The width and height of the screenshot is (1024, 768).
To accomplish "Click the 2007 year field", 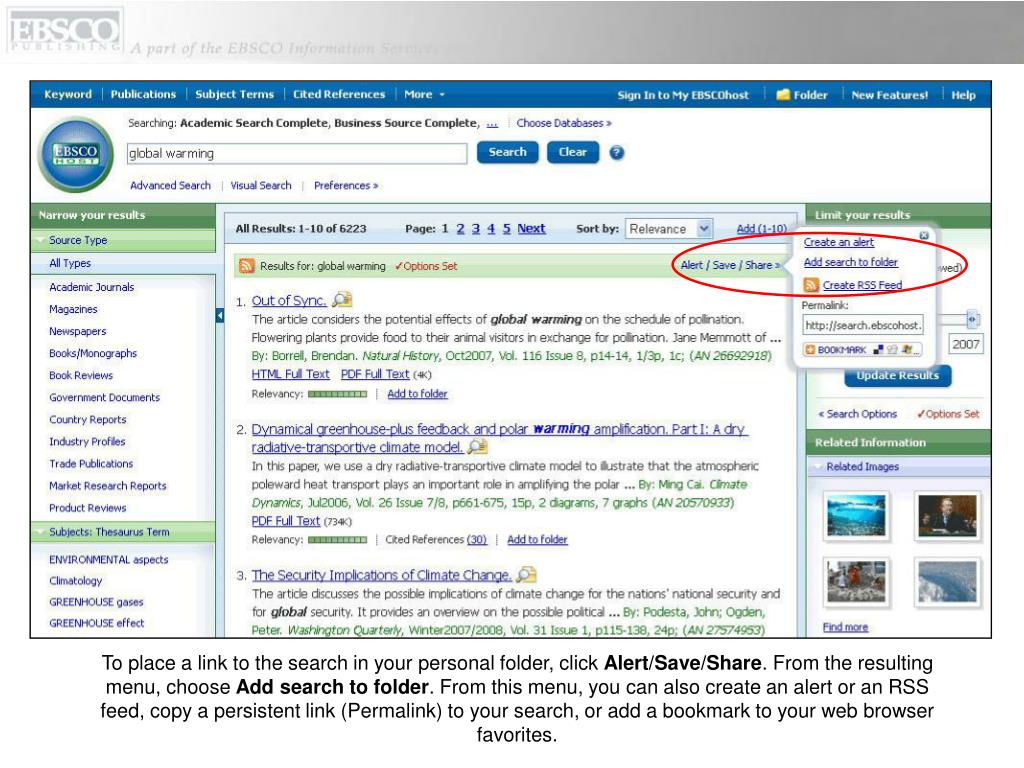I will coord(965,344).
